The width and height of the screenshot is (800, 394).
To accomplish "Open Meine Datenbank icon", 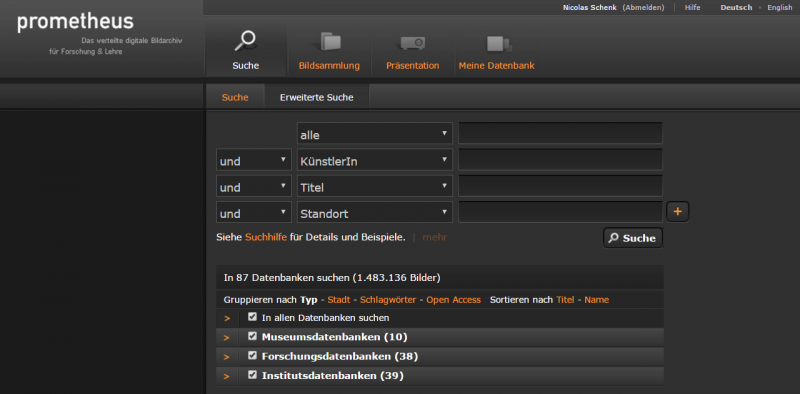I will (499, 43).
